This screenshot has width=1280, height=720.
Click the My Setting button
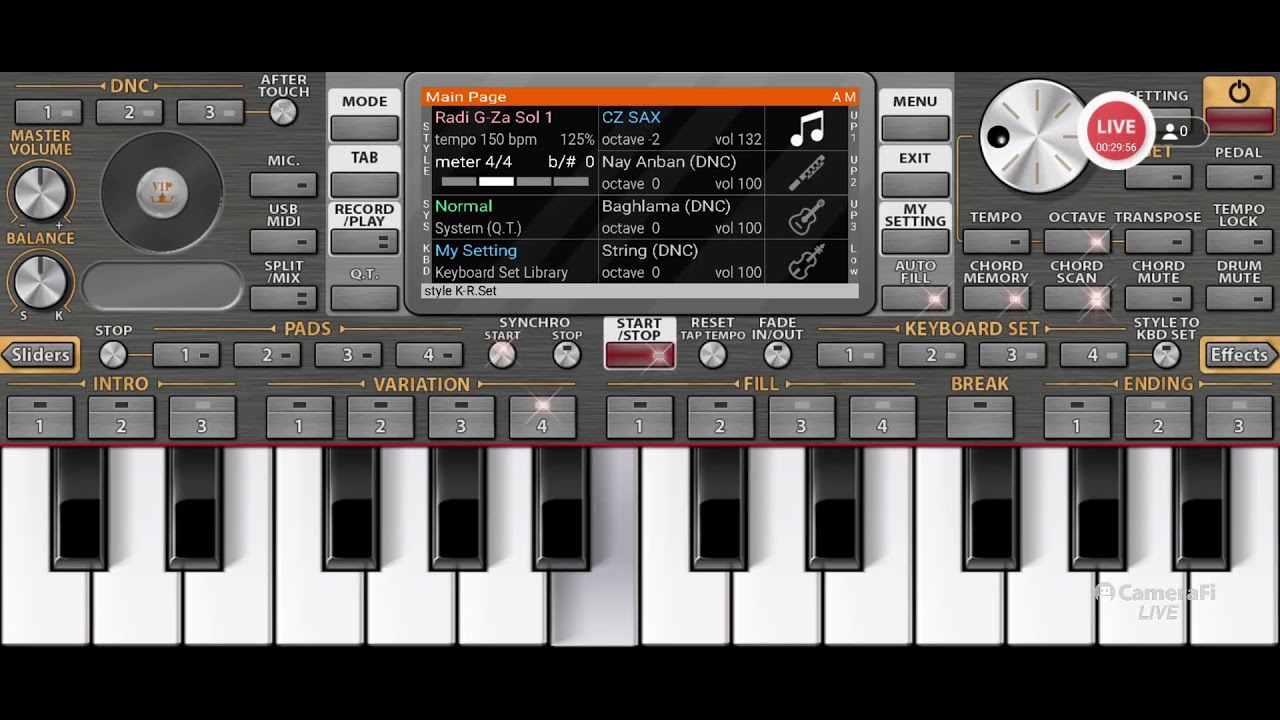click(x=915, y=241)
